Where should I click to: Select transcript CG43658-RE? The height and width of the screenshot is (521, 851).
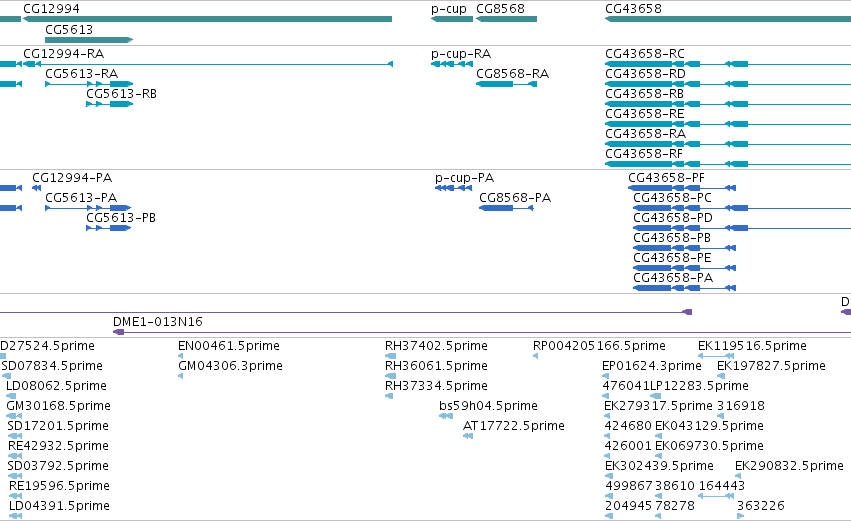645,114
